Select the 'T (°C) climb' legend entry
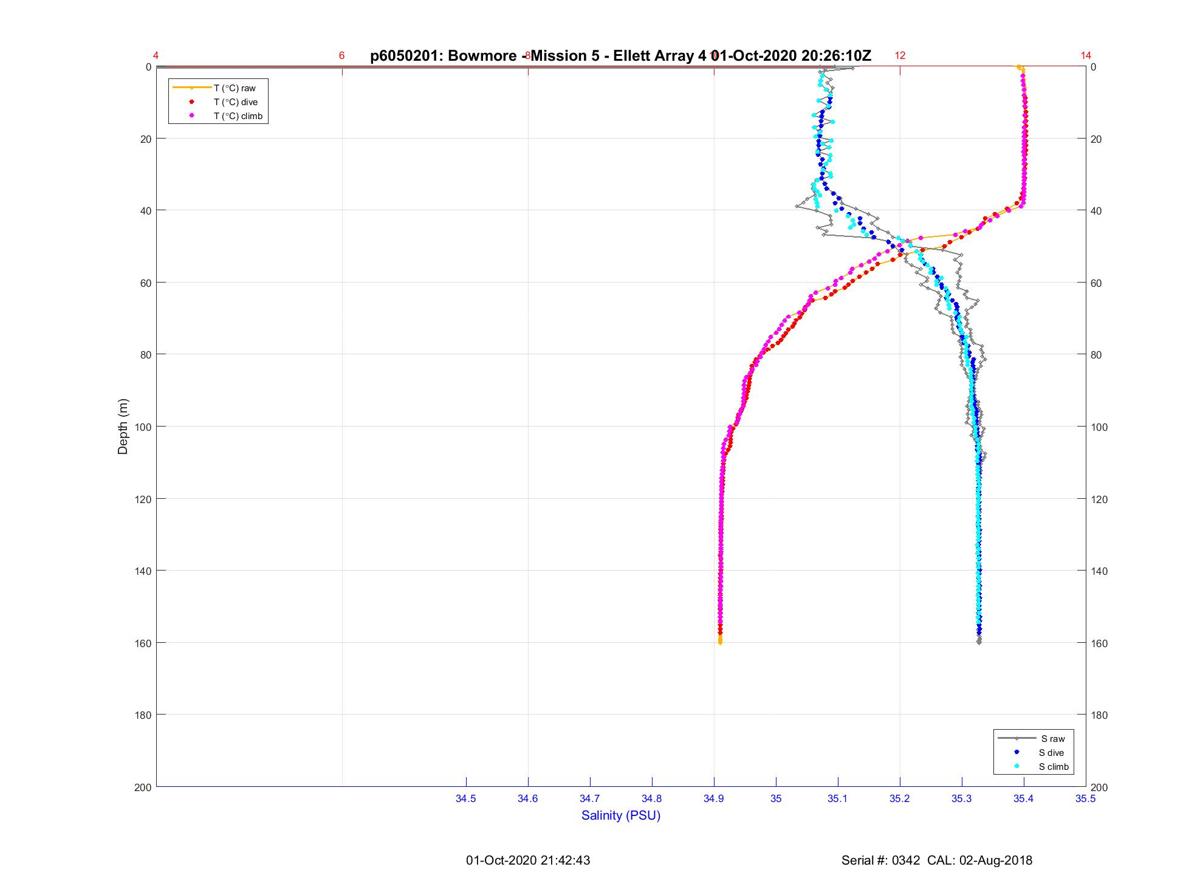The image size is (1200, 885). [x=219, y=116]
